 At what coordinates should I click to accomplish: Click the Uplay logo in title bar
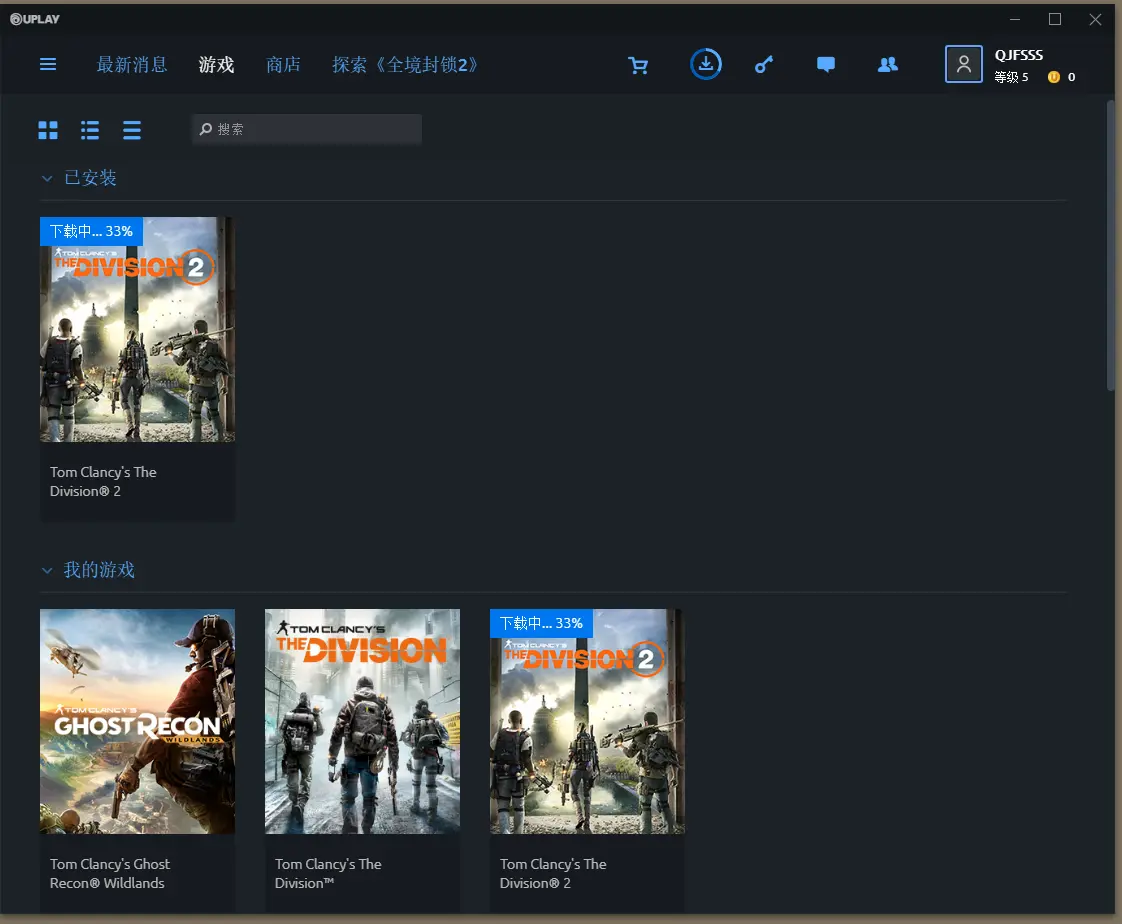coord(35,19)
